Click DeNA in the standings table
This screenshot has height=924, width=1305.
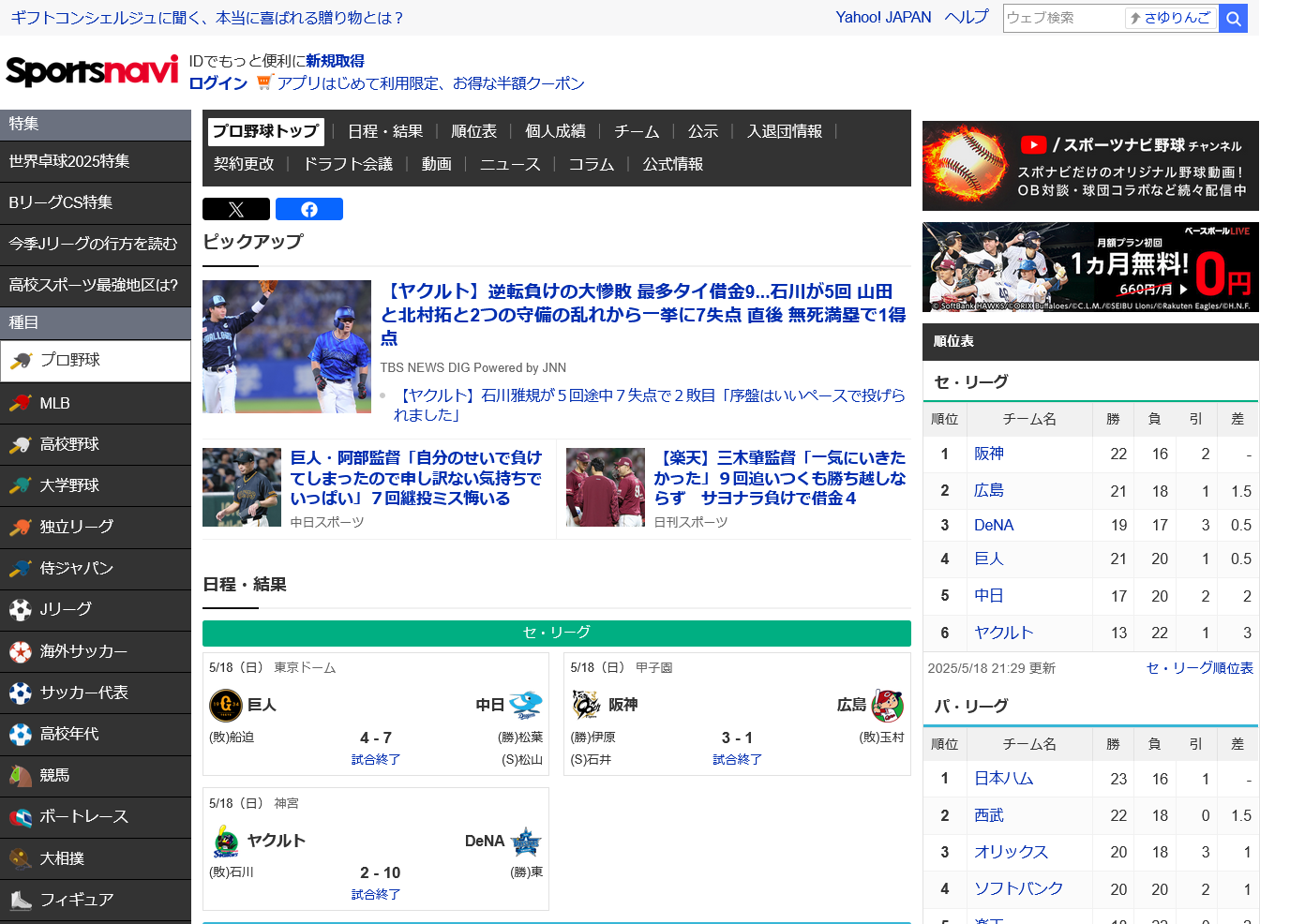(994, 525)
